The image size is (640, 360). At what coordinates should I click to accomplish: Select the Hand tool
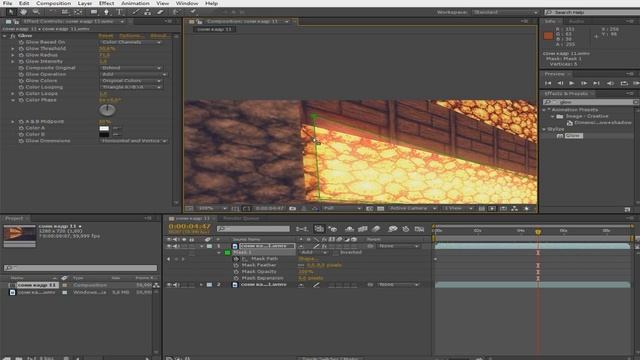point(23,12)
